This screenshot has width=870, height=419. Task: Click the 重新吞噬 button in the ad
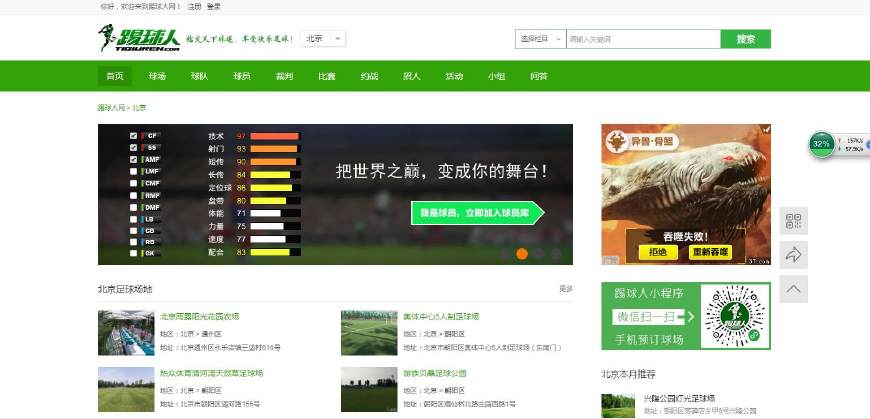[x=710, y=252]
